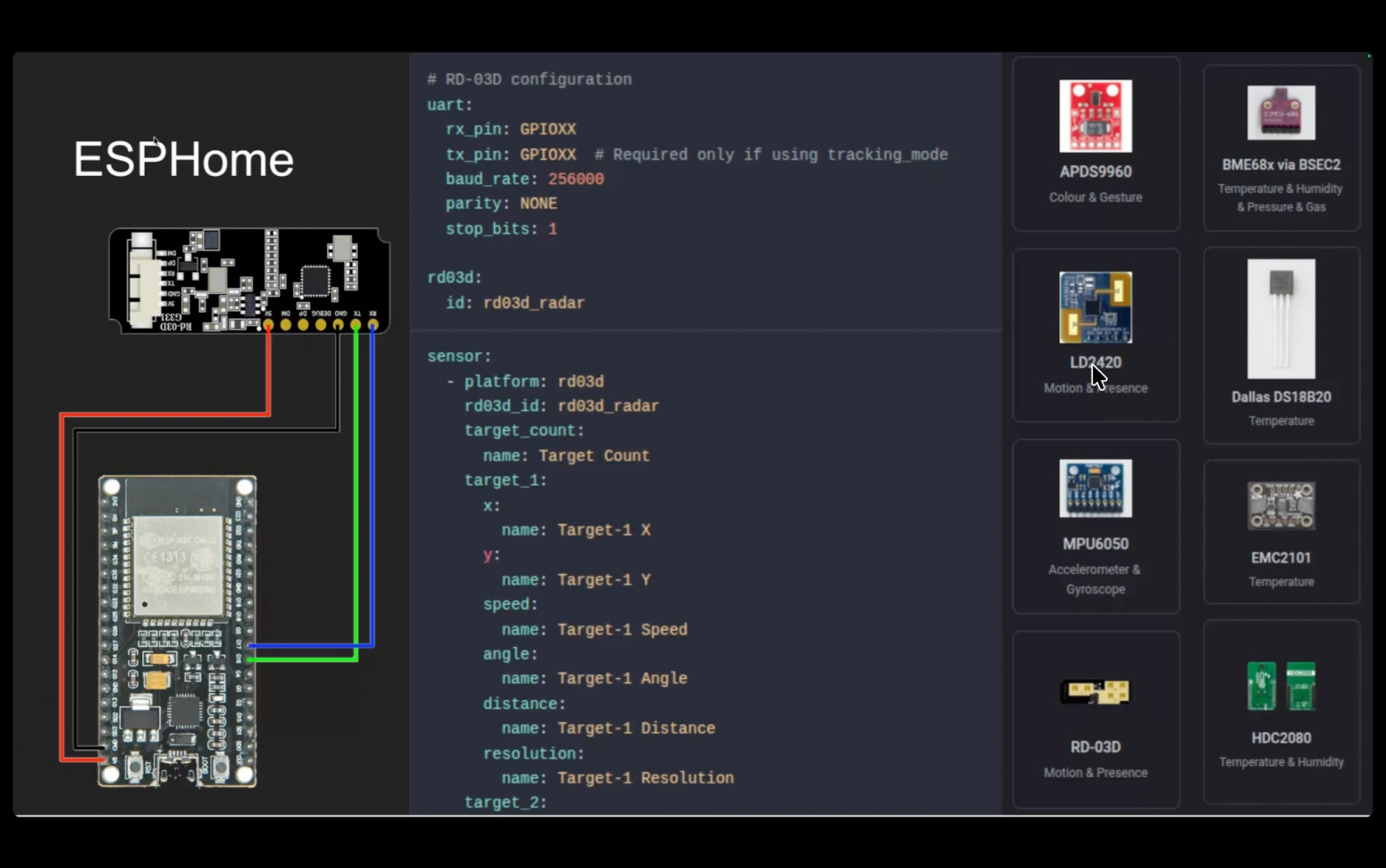Click the 'name: Target-1 Distance' code line
1386x868 pixels.
tap(609, 729)
